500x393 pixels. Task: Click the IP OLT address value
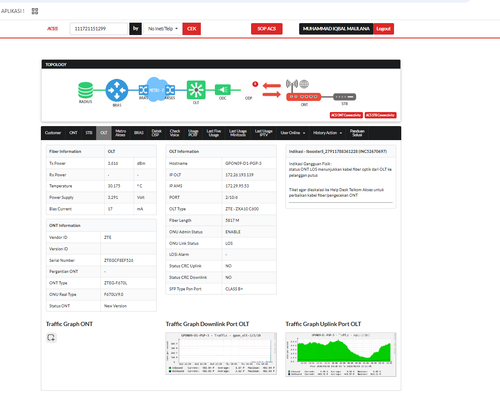click(239, 175)
